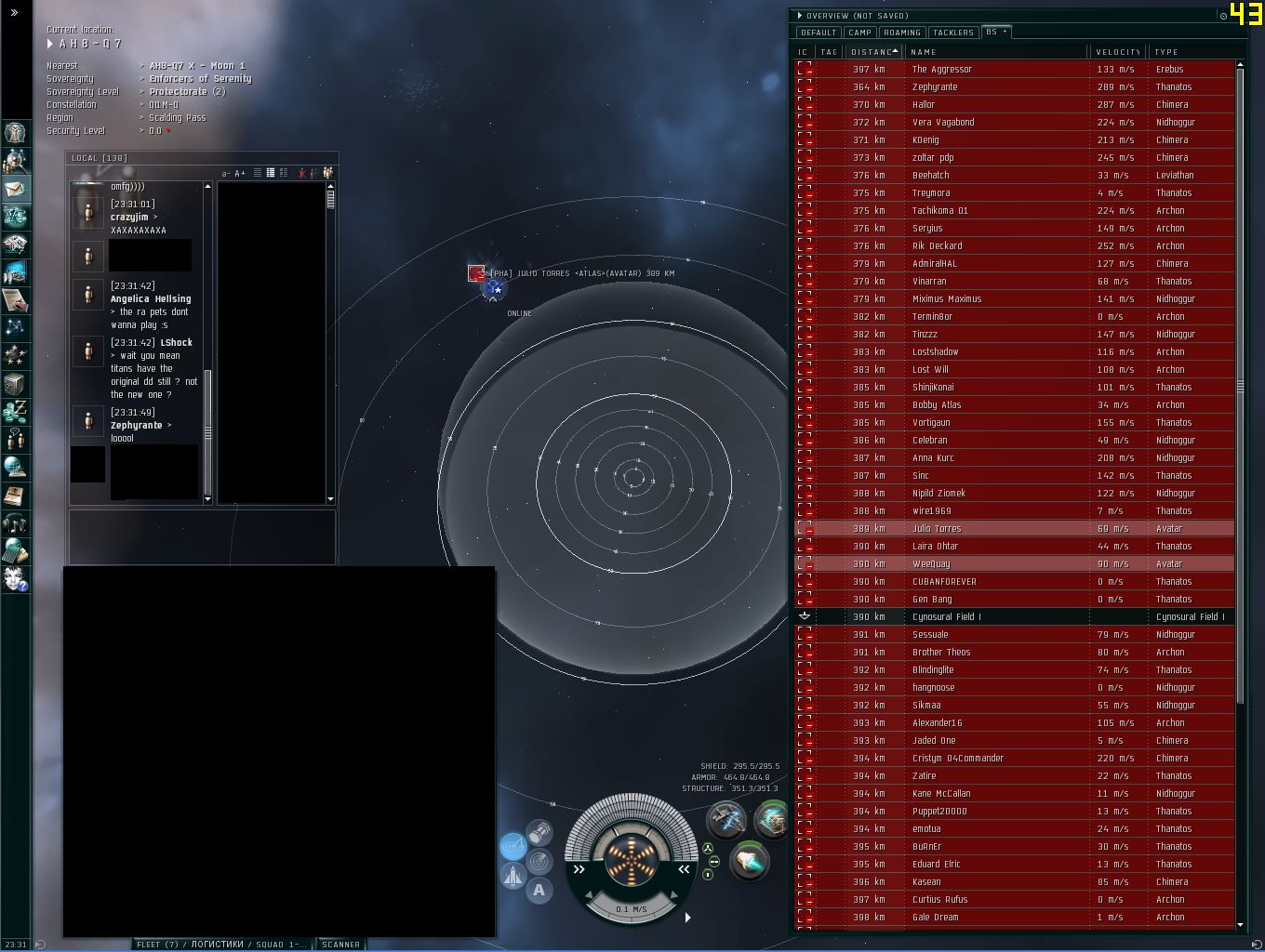Click the crazyjim name in Local chat

[x=129, y=218]
